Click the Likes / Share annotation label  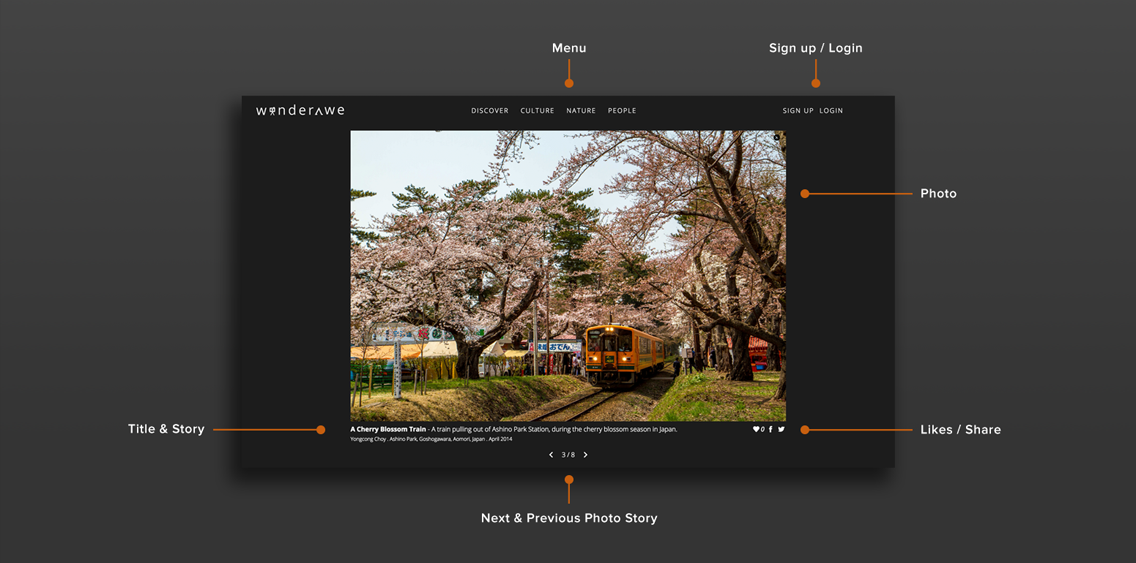pos(960,430)
